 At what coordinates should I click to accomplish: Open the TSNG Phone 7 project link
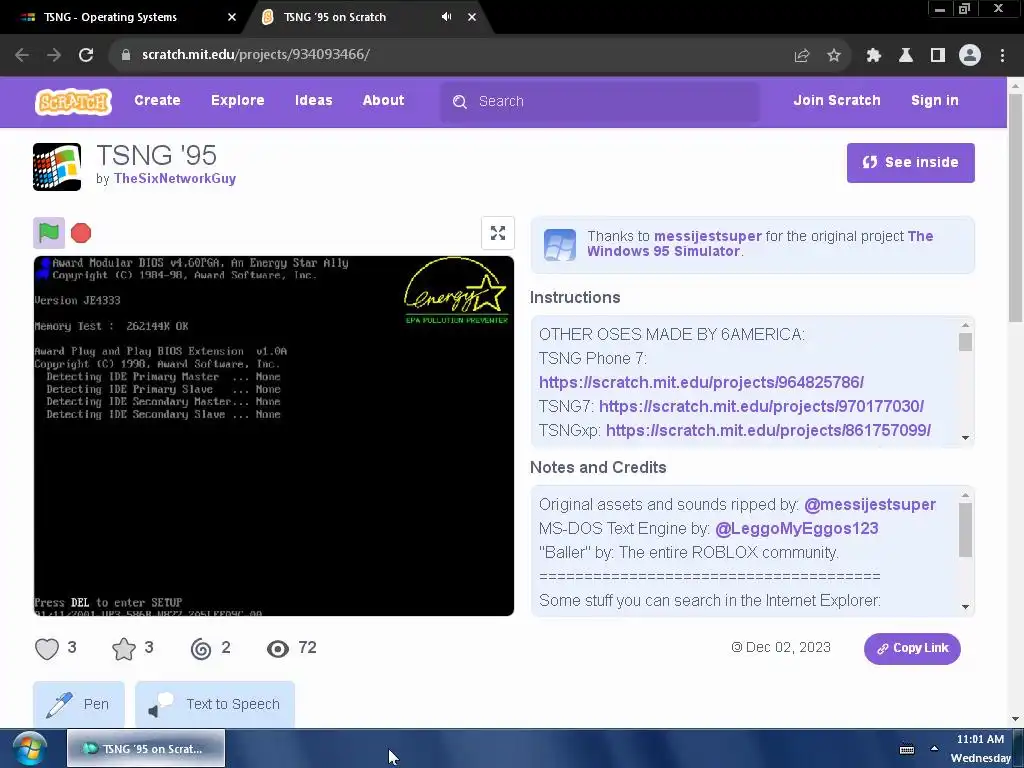(701, 383)
